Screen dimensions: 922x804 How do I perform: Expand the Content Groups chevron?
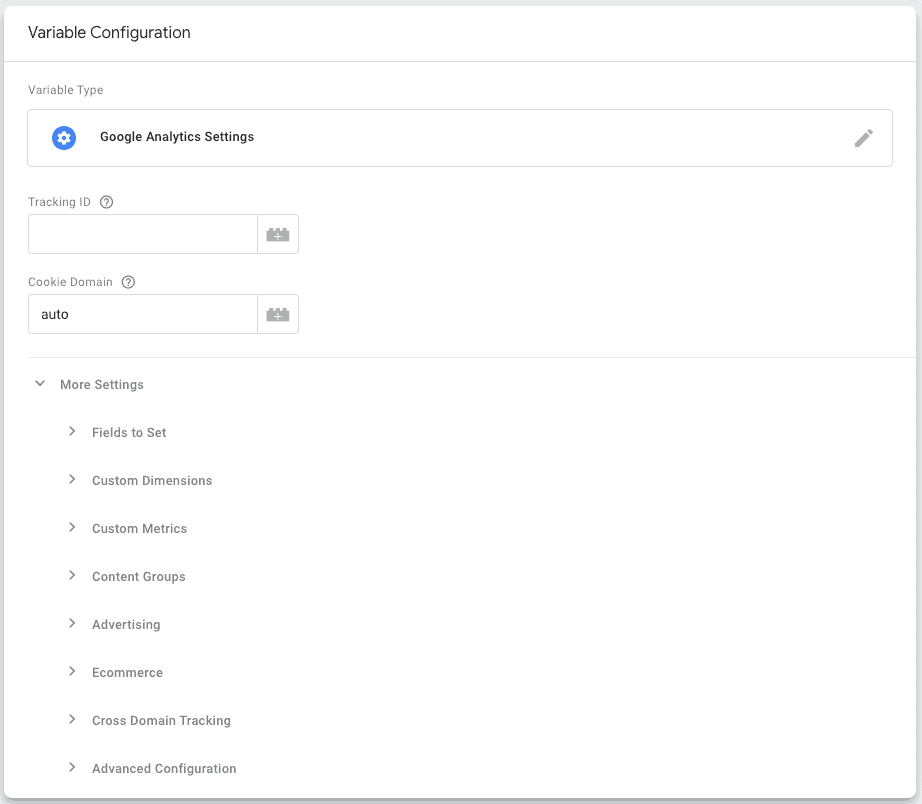pos(72,576)
